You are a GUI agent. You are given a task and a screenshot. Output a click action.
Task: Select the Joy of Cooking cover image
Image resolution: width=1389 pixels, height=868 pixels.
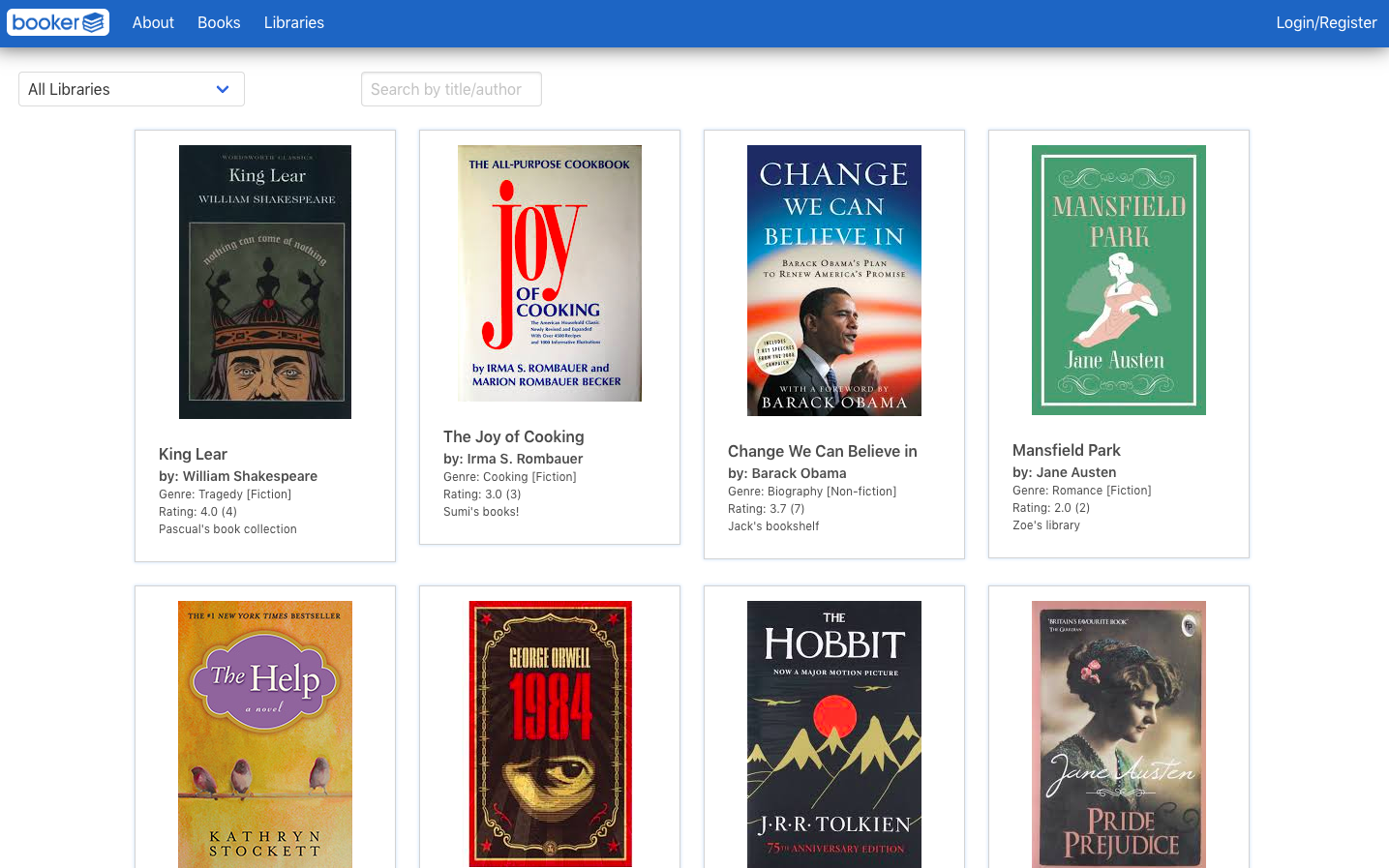point(550,273)
